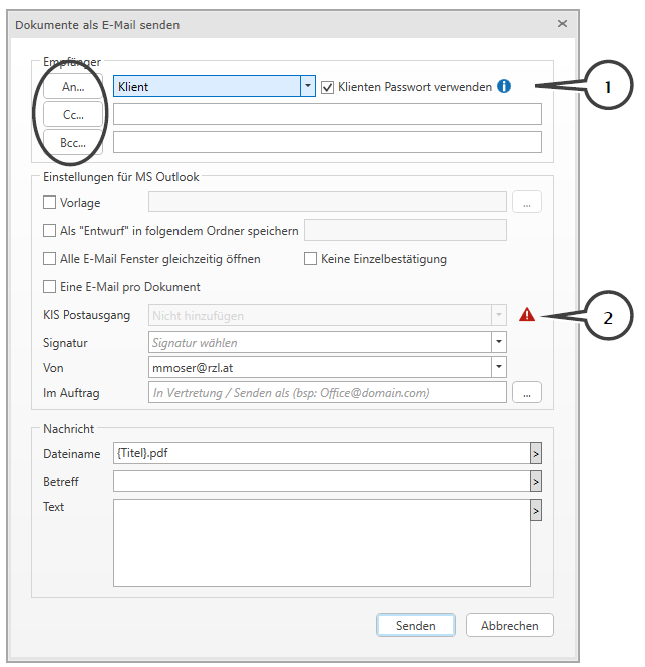Viewport: 645px width, 667px height.
Task: Close the Dokumente als E-Mail senden dialog
Action: pos(562,23)
